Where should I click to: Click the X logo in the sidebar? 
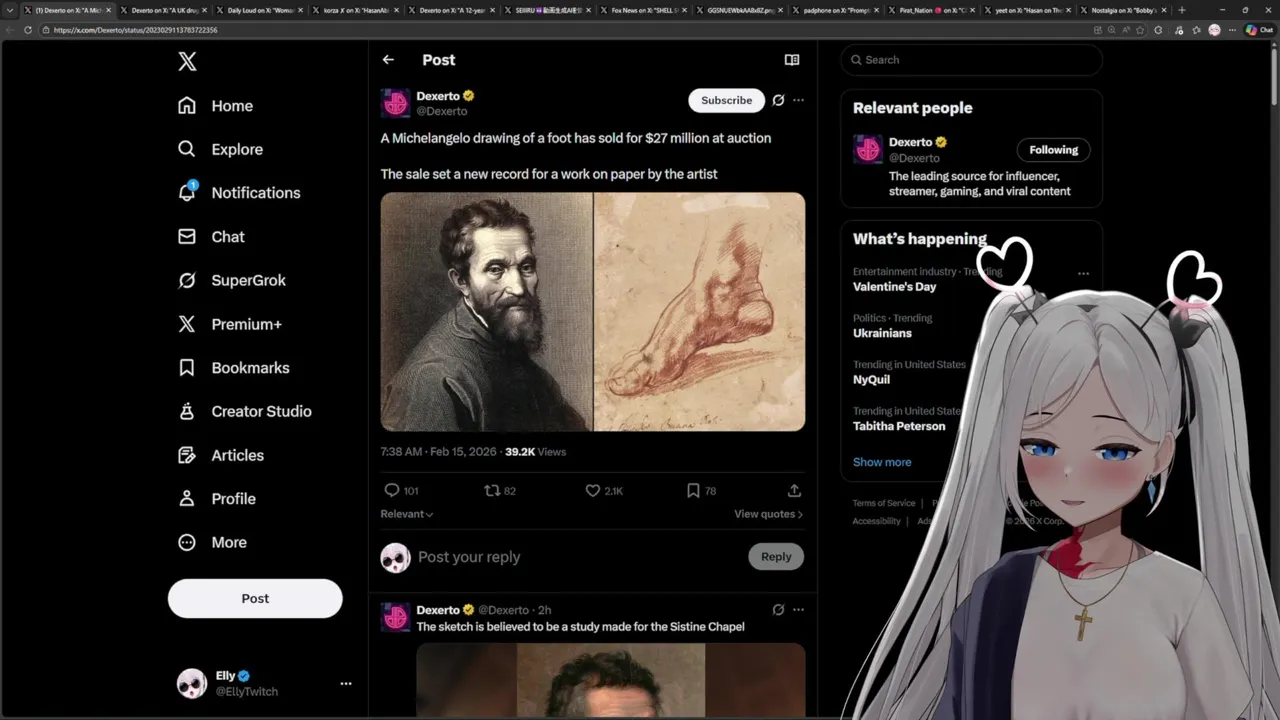pyautogui.click(x=187, y=62)
